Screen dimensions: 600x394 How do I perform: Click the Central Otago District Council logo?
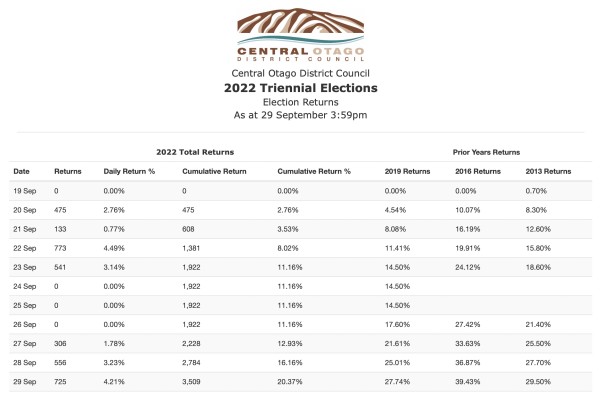pyautogui.click(x=300, y=35)
